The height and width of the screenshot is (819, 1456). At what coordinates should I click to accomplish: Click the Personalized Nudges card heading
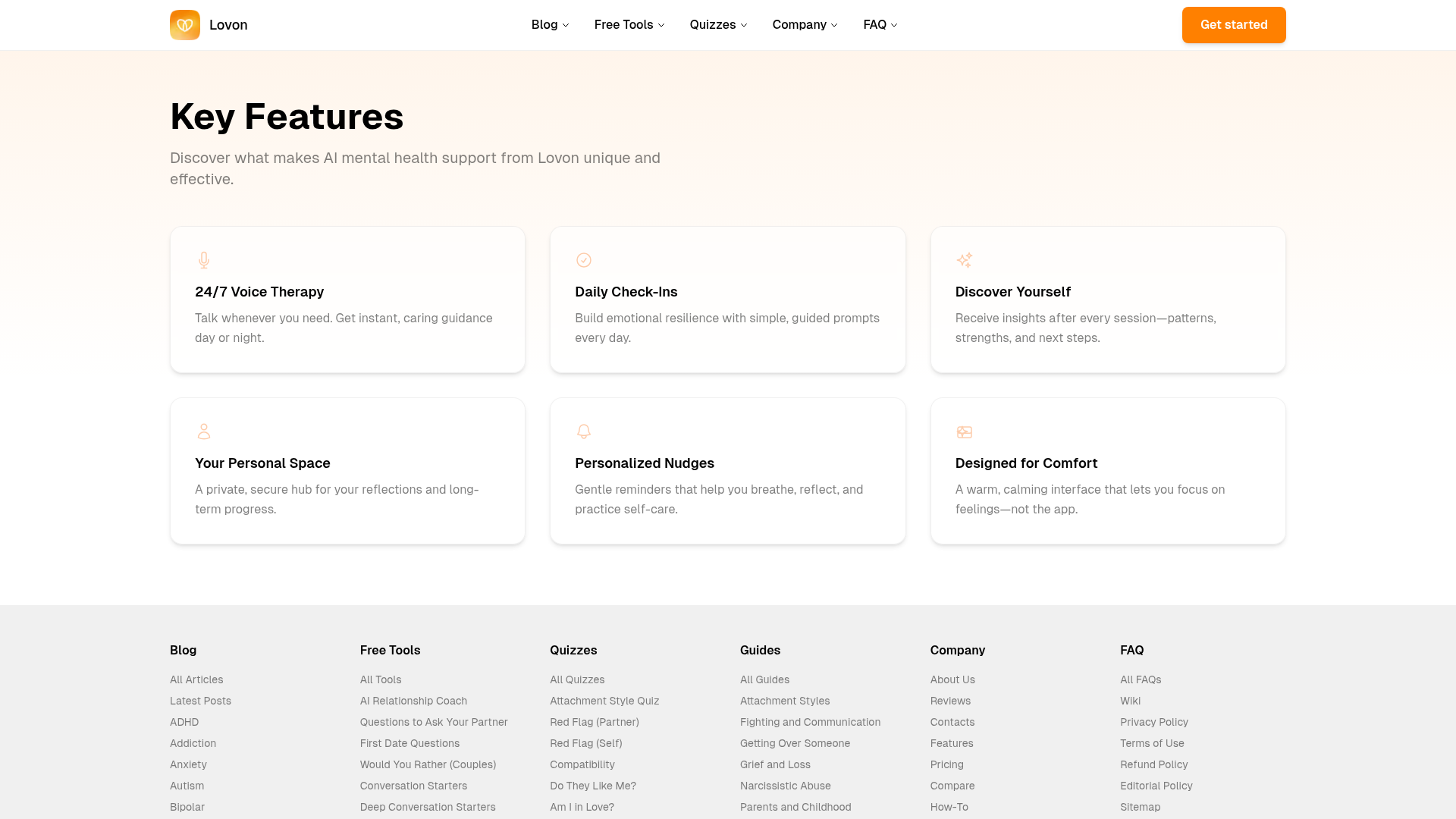tap(645, 463)
